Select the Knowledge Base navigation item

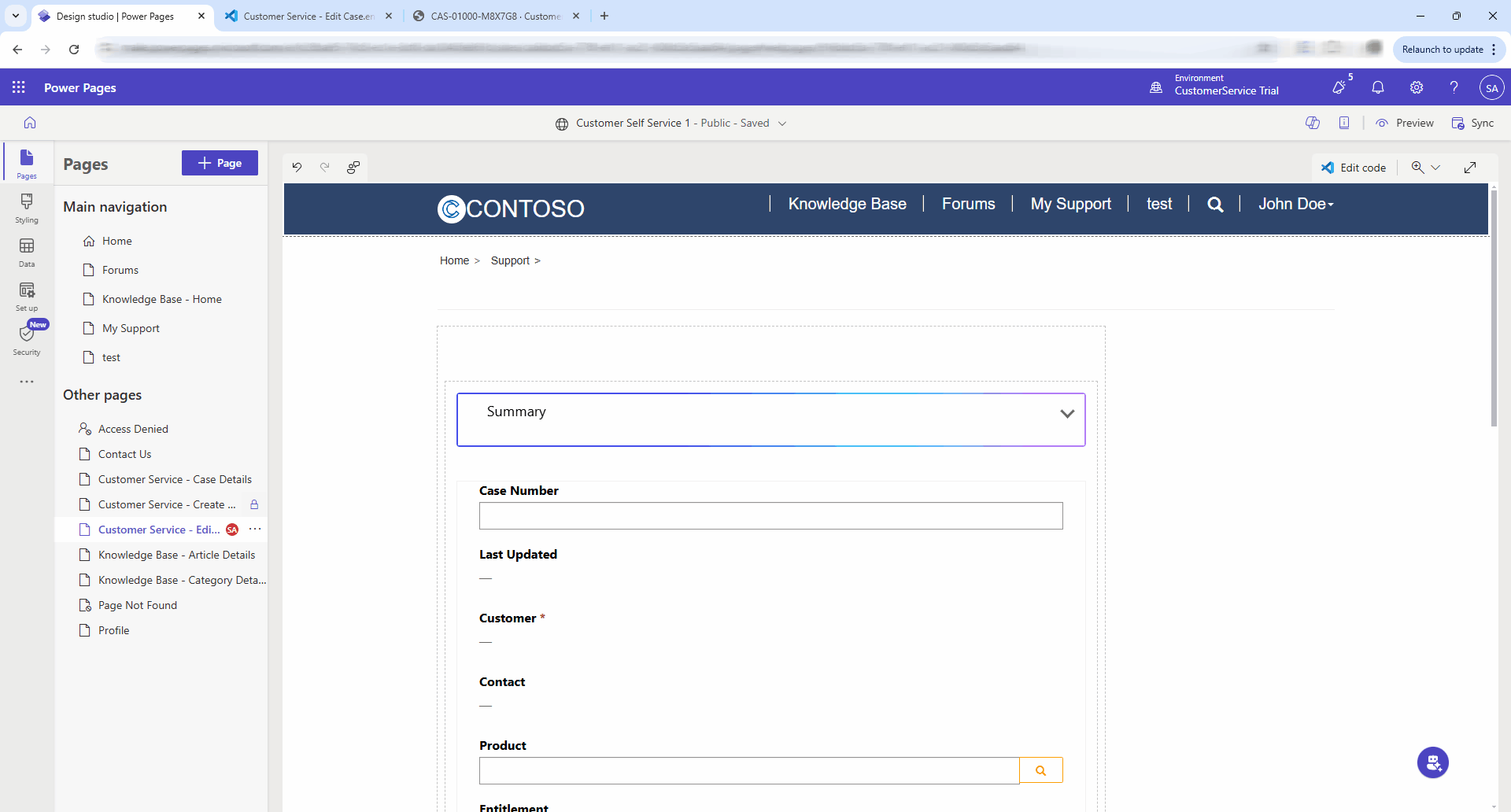(848, 204)
